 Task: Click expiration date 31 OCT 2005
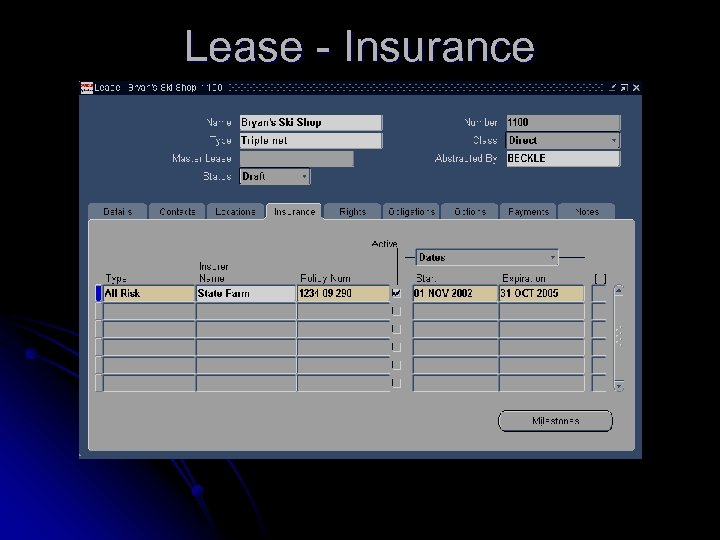[541, 293]
